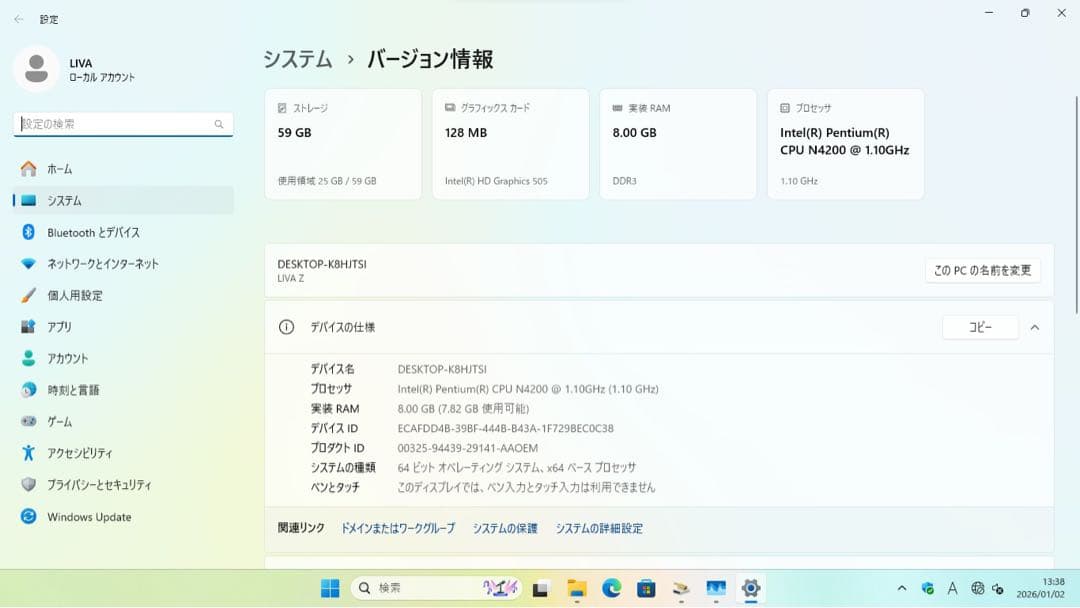This screenshot has width=1080, height=608.
Task: Open the network Wi-Fi icon in sidebar
Action: (x=28, y=264)
